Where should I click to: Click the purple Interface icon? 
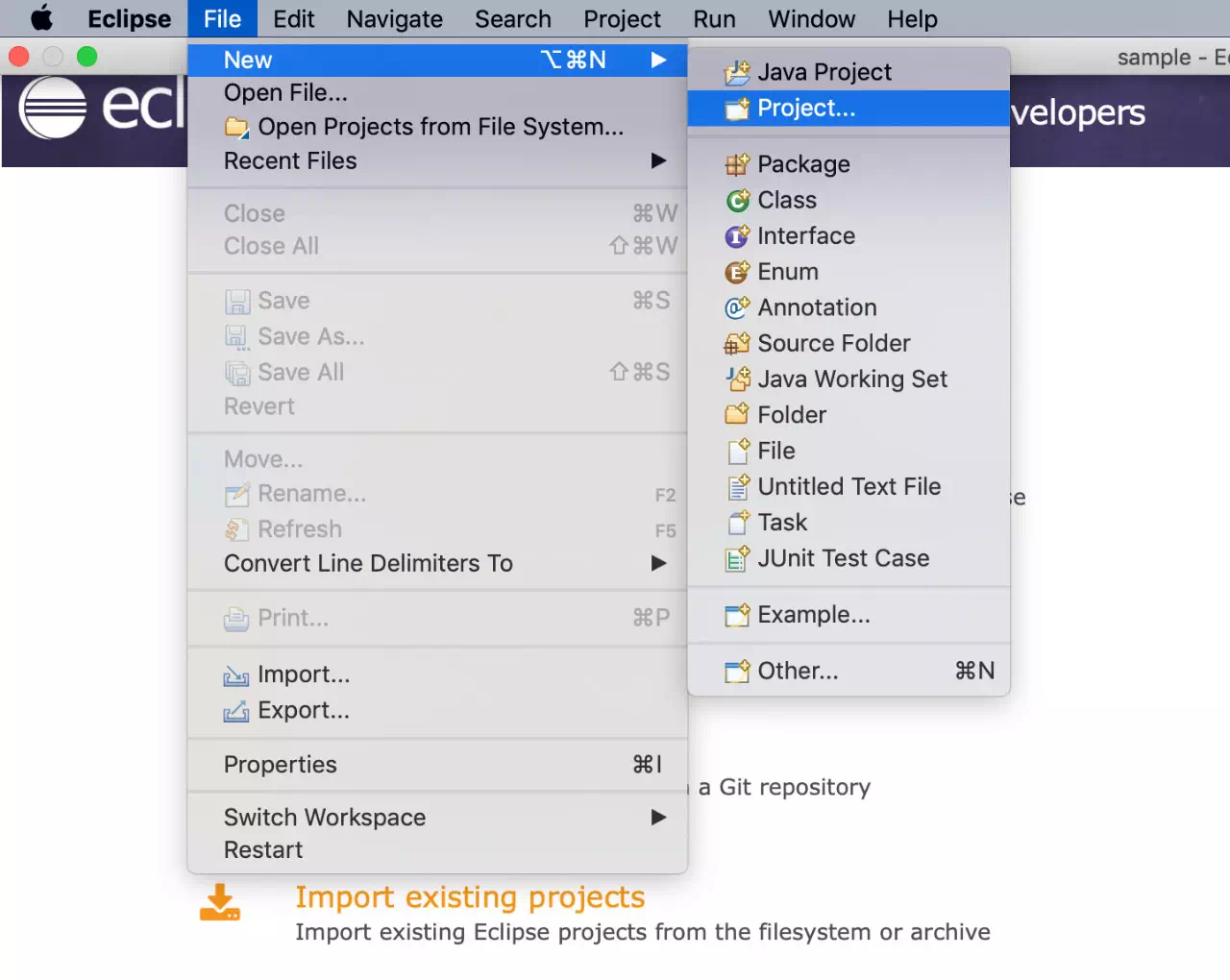[737, 235]
